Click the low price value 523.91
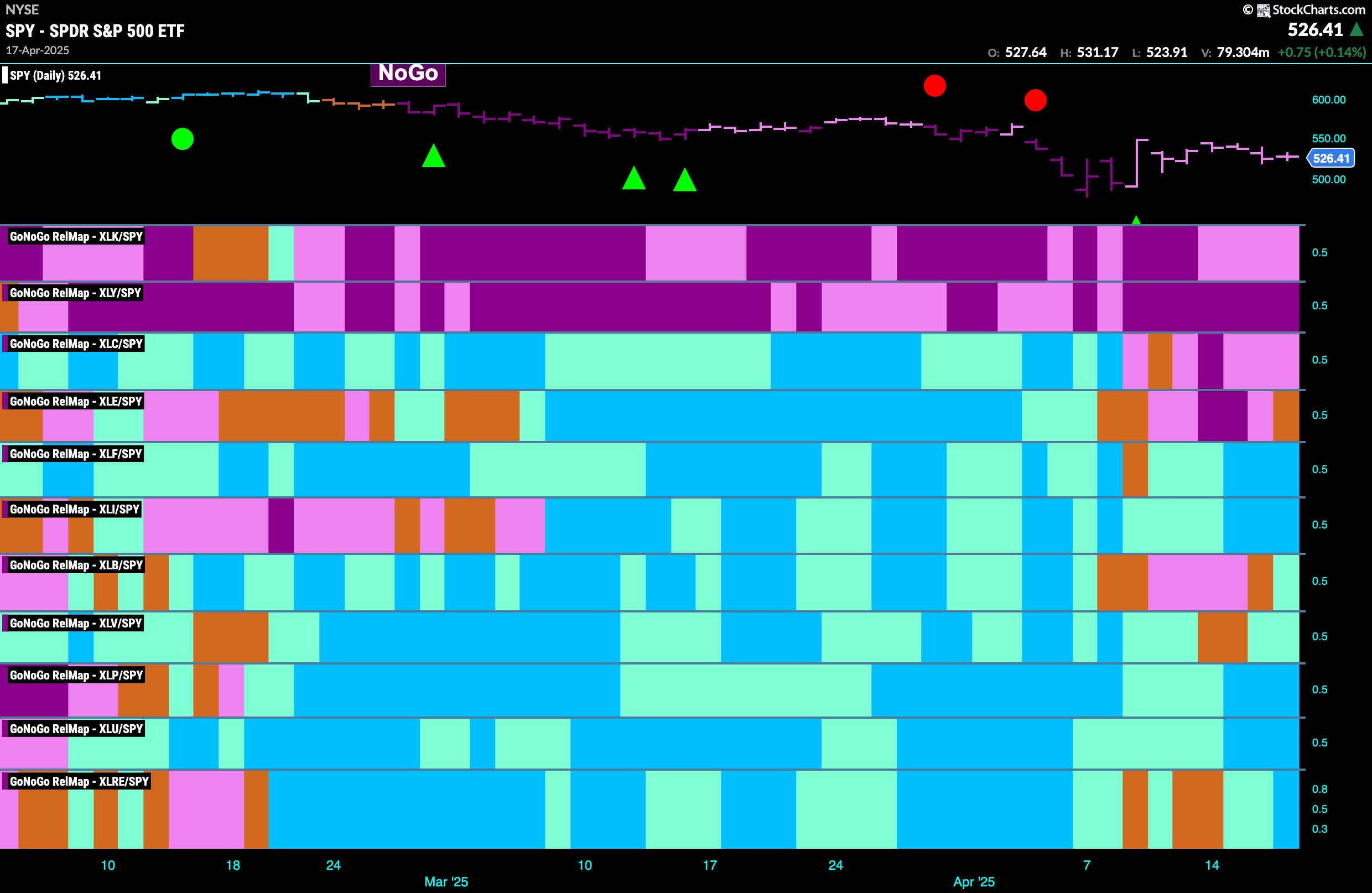Viewport: 1372px width, 893px height. pos(1167,53)
